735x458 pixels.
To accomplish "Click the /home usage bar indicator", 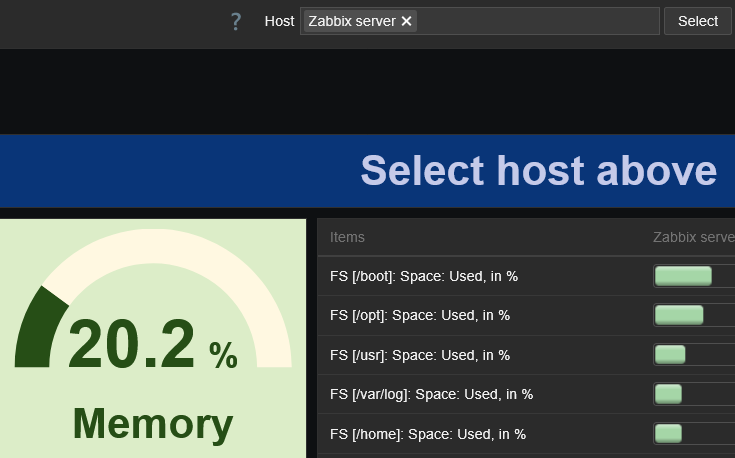I will pos(668,433).
